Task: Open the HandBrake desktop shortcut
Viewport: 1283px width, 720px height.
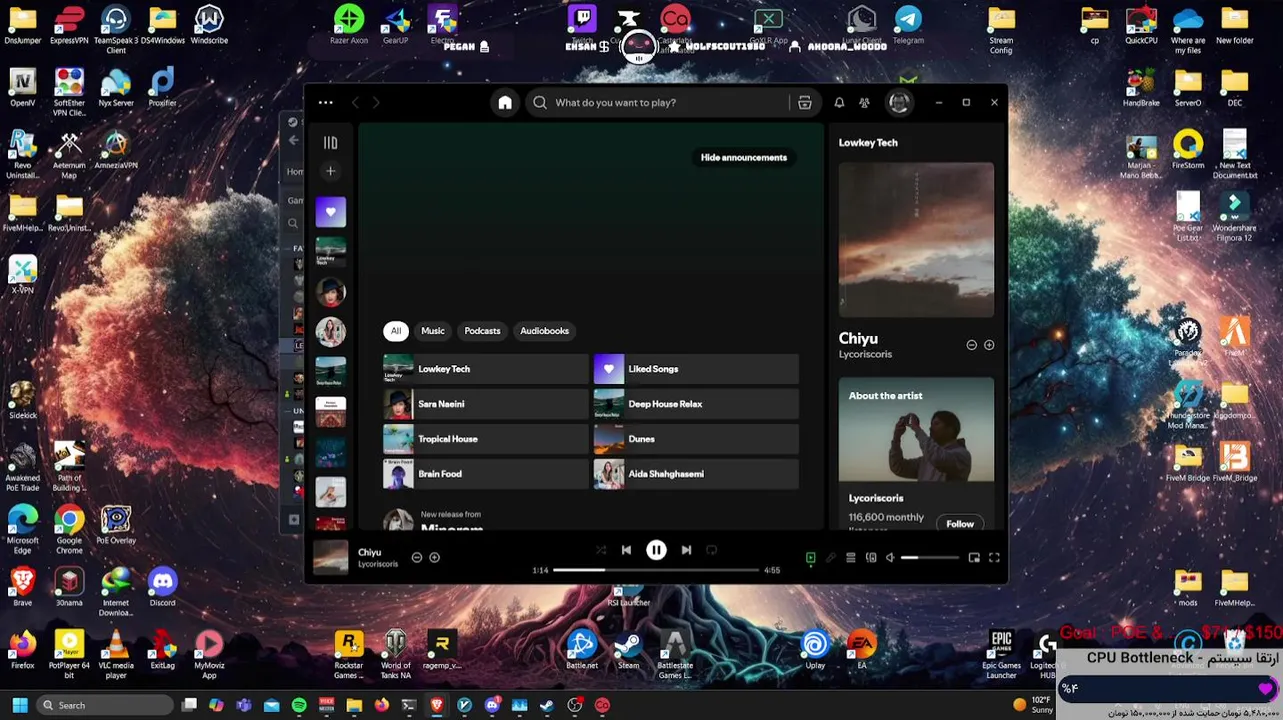Action: point(1141,87)
